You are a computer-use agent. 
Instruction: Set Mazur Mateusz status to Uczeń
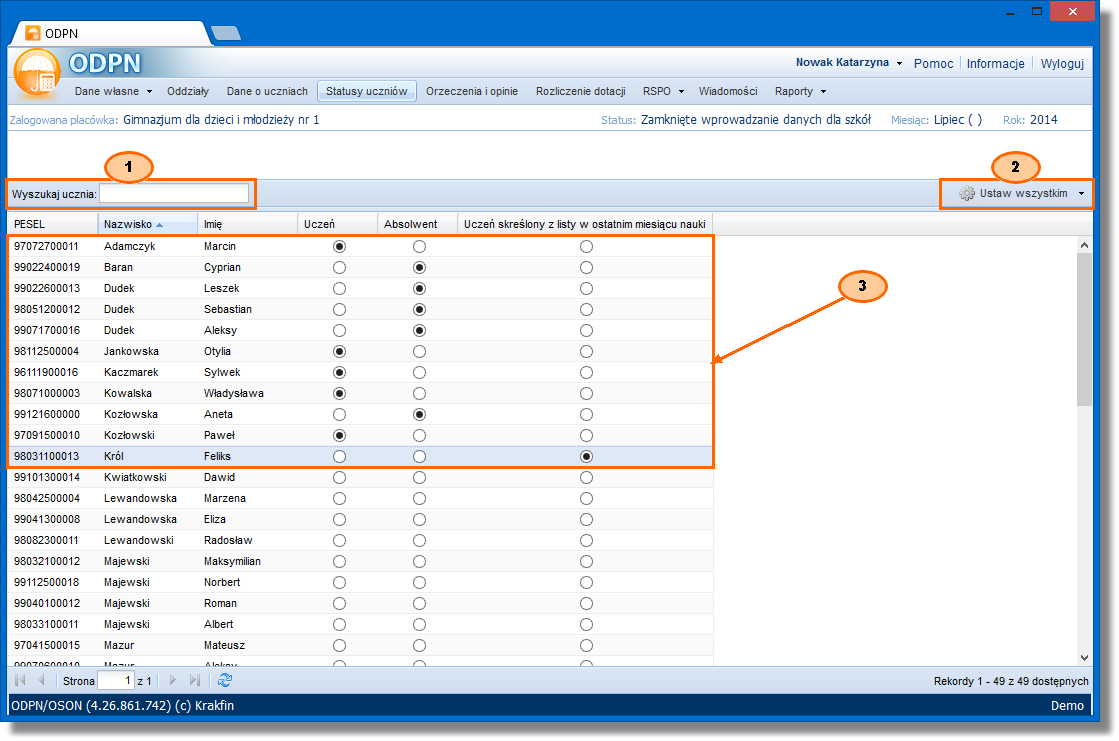pyautogui.click(x=340, y=645)
